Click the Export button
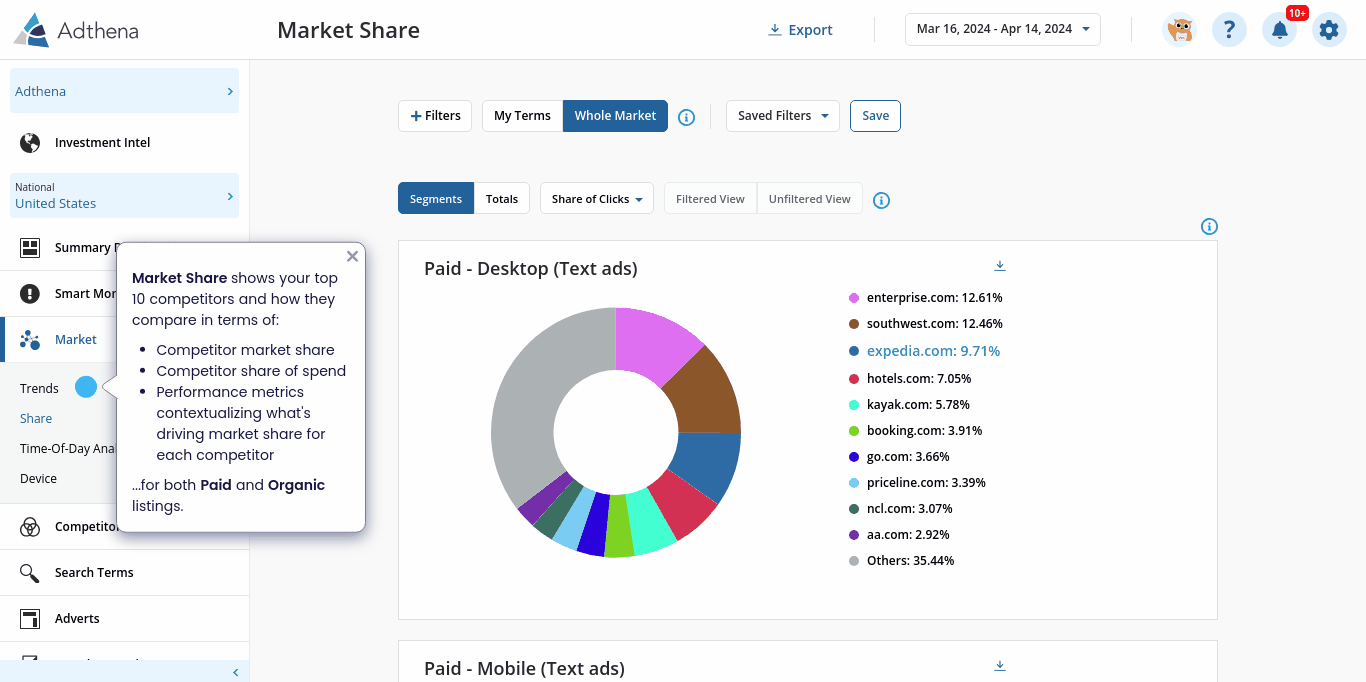The height and width of the screenshot is (682, 1366). point(800,30)
